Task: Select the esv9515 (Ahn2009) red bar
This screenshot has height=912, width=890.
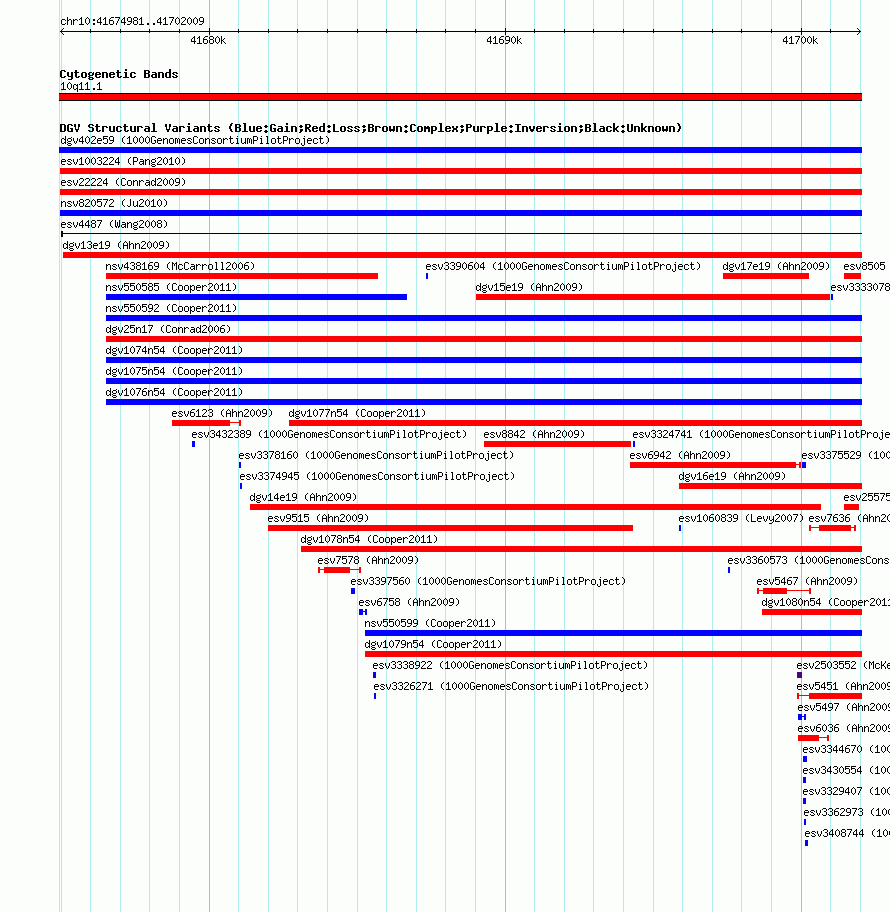Action: click(450, 528)
